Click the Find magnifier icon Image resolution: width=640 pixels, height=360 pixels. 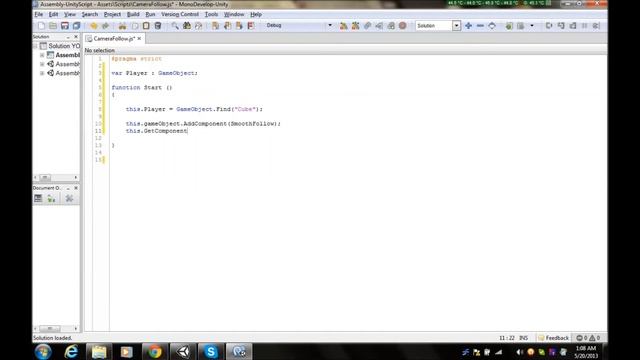coord(175,26)
